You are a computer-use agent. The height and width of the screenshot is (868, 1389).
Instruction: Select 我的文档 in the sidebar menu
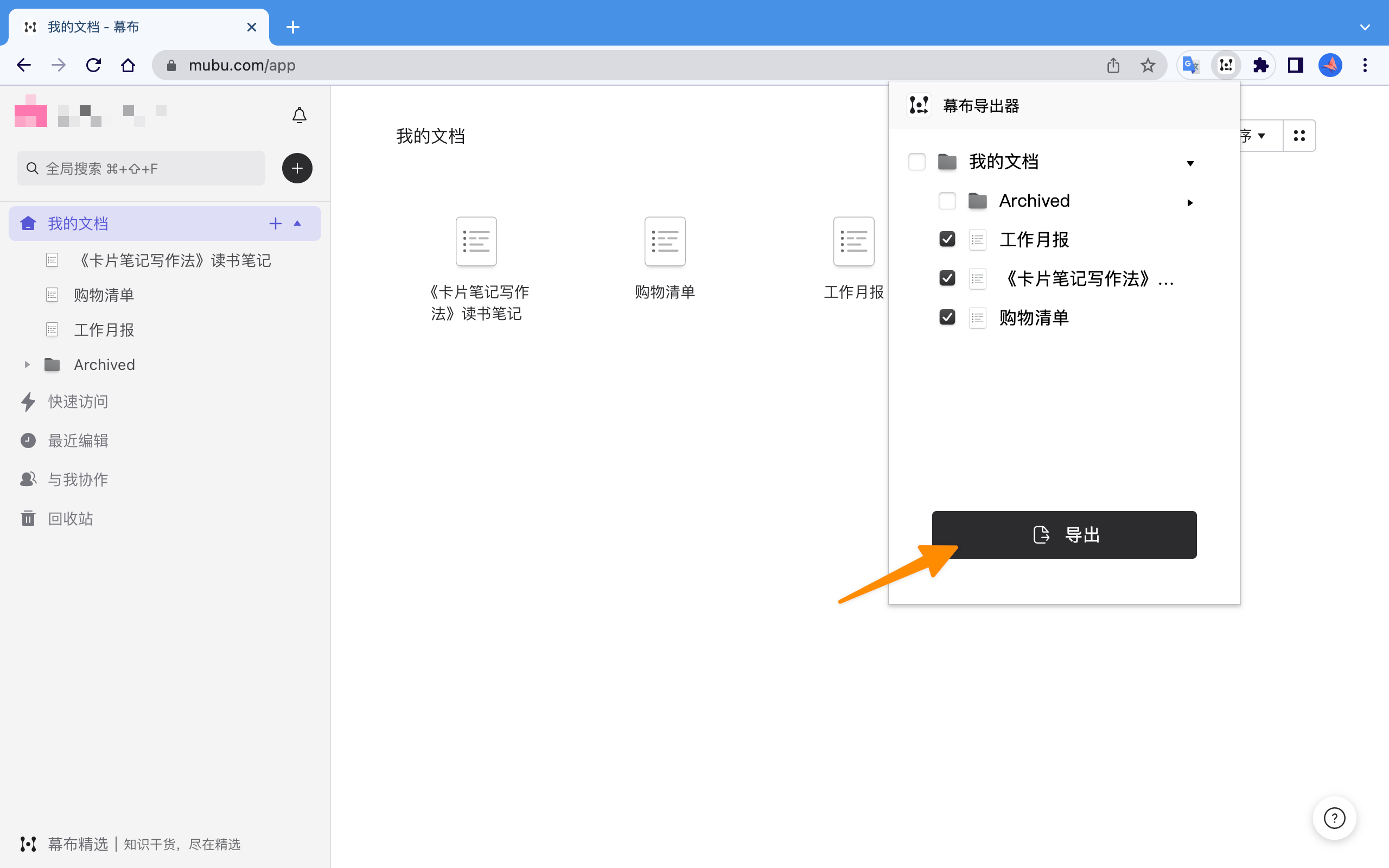click(x=78, y=223)
